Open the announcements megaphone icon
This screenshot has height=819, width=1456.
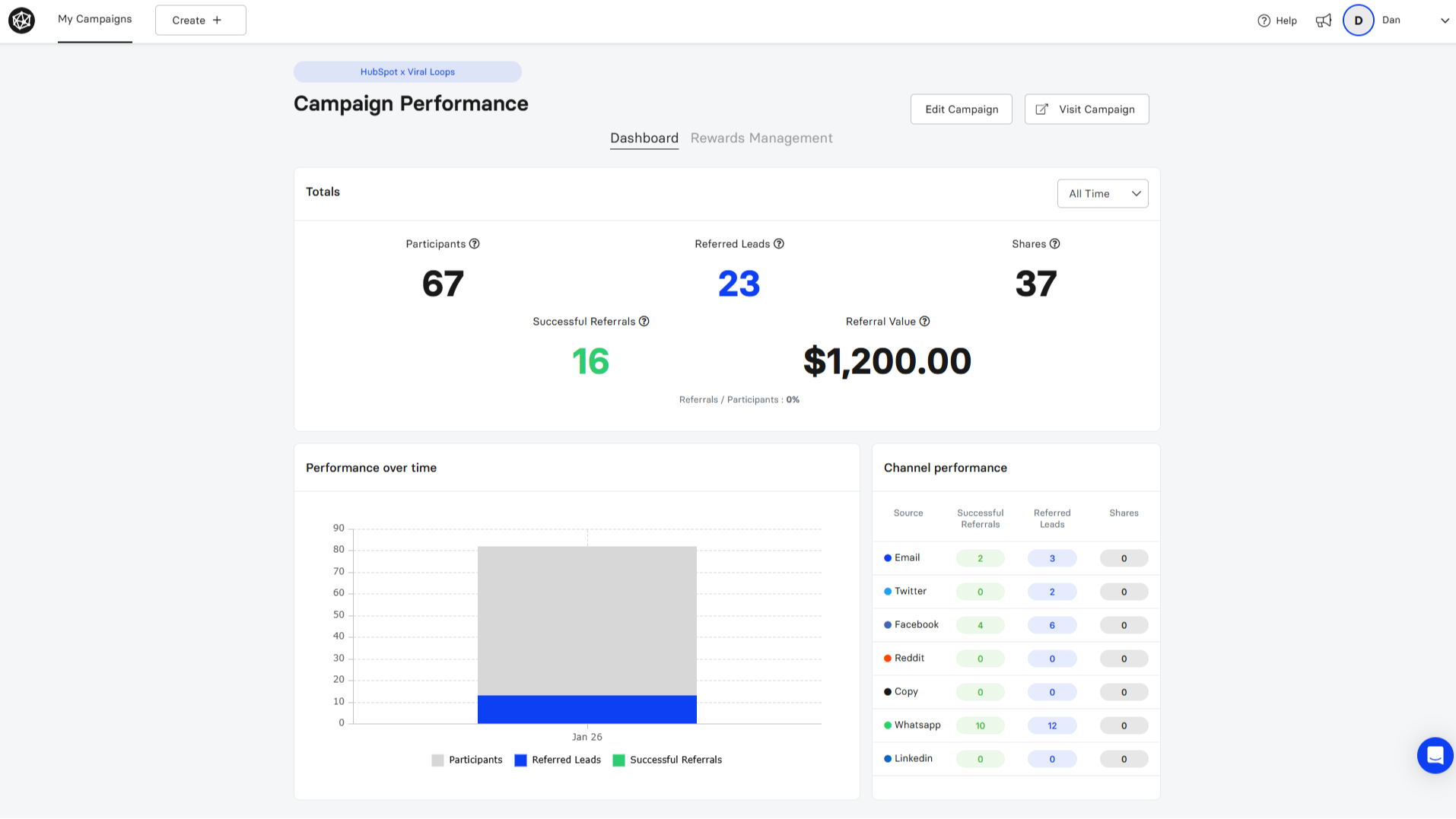point(1324,21)
